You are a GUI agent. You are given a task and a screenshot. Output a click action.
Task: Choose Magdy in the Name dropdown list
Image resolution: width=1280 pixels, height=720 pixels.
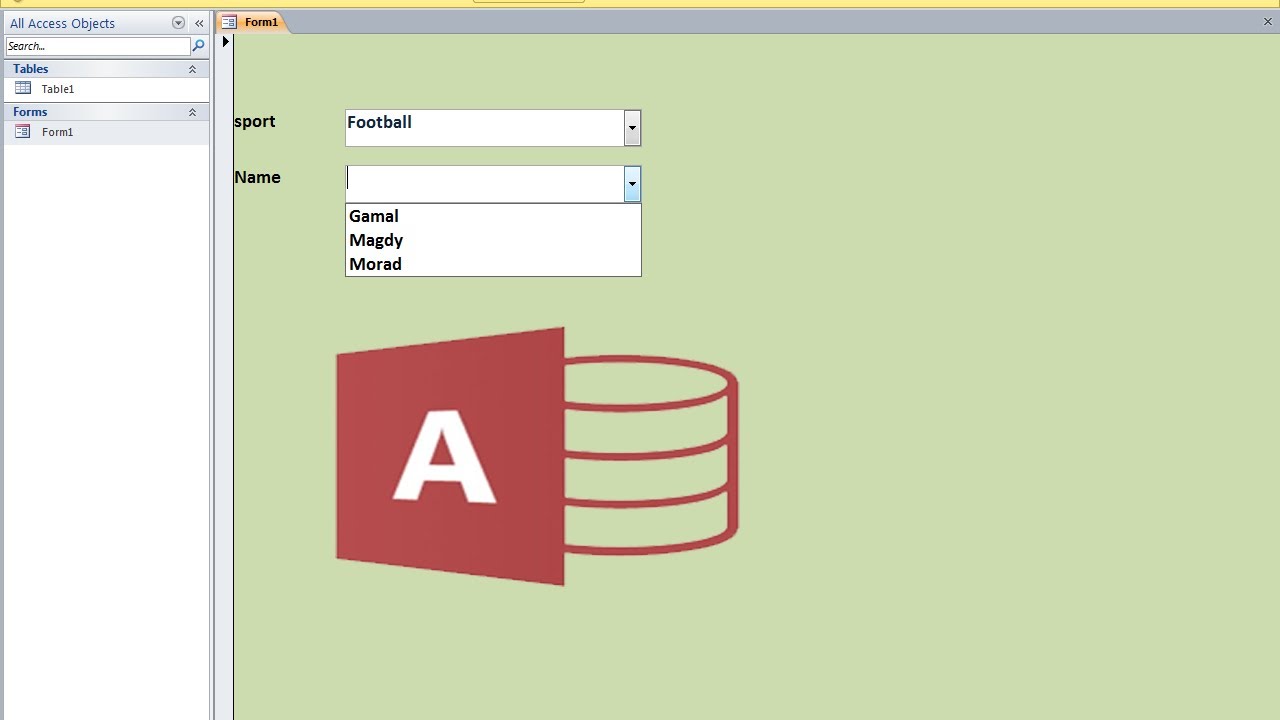coord(493,240)
